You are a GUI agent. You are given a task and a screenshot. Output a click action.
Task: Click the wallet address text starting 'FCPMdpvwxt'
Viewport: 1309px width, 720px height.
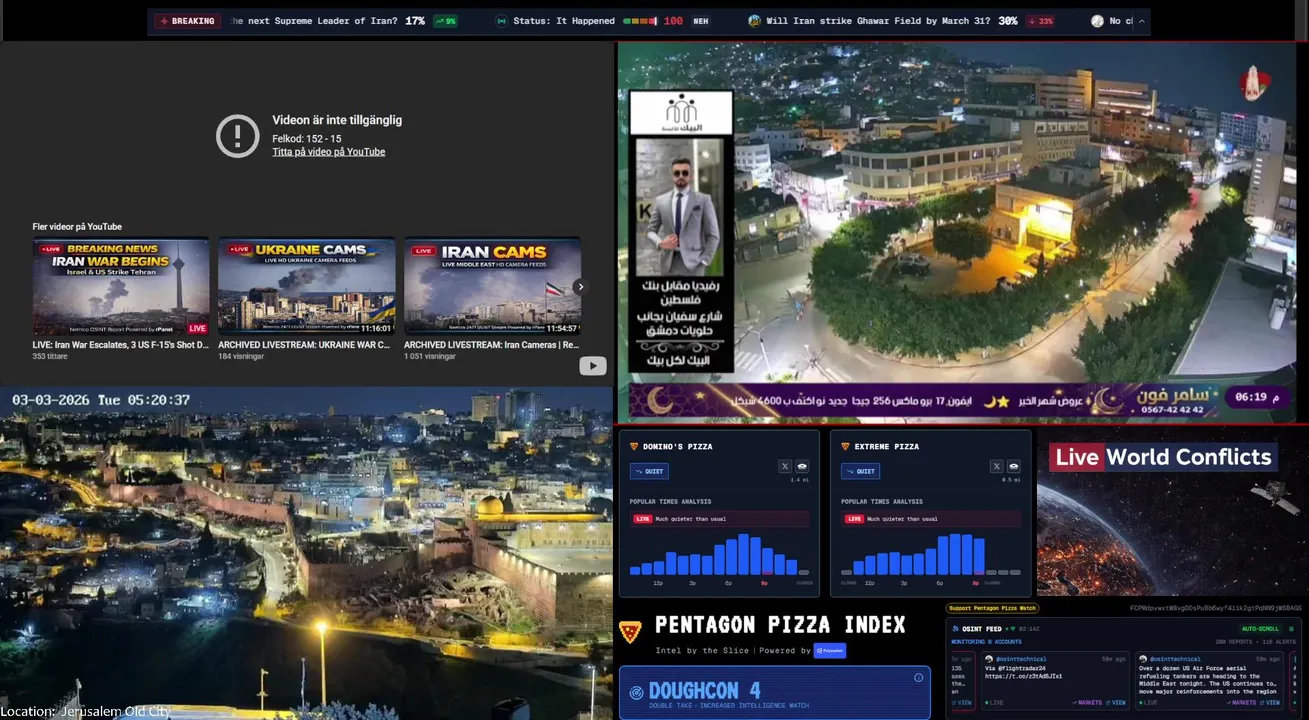click(1216, 608)
